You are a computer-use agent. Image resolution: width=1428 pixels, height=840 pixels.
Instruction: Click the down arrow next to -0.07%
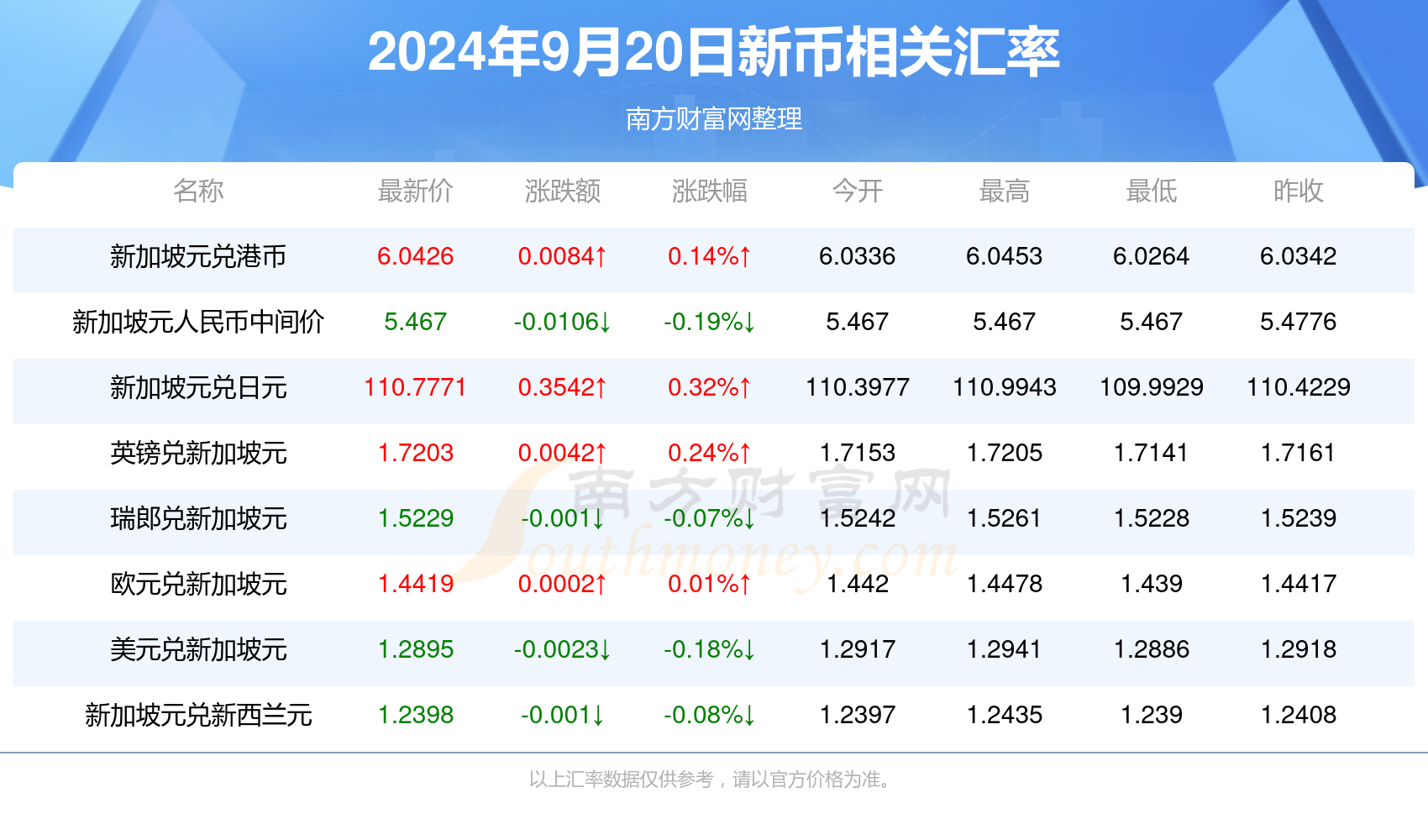(x=750, y=519)
